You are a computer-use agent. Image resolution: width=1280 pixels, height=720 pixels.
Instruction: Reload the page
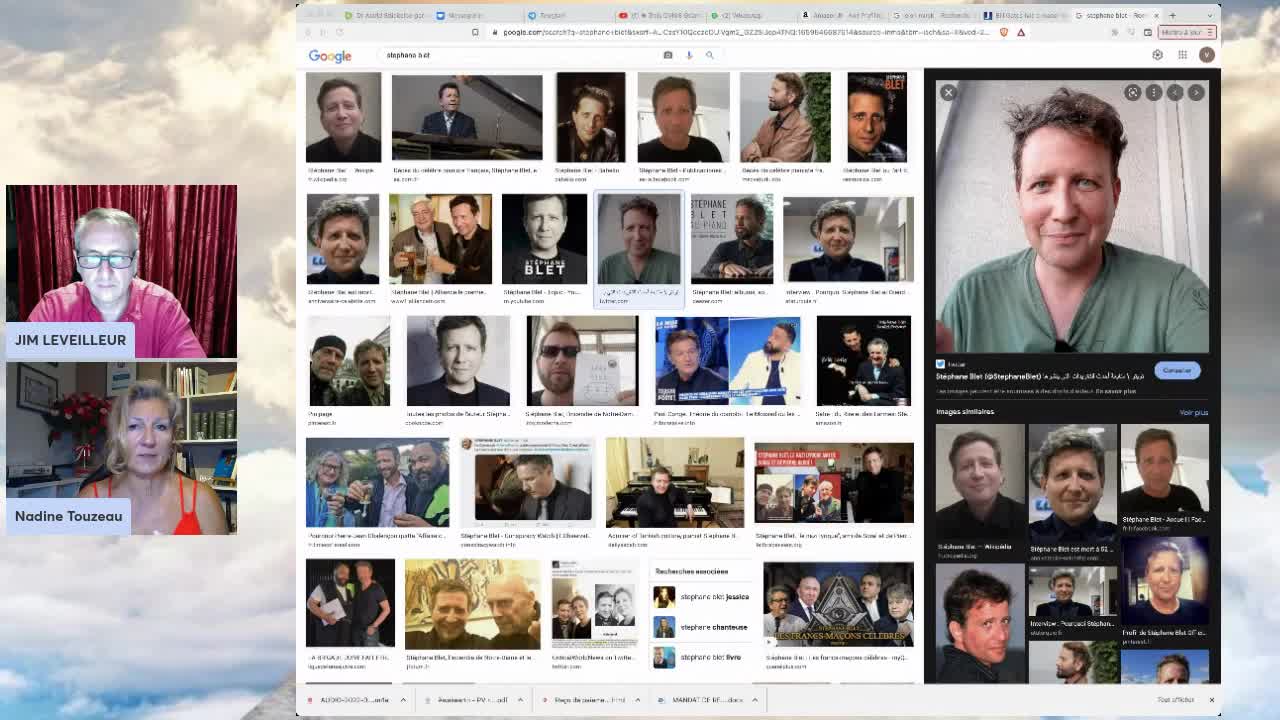click(x=338, y=32)
